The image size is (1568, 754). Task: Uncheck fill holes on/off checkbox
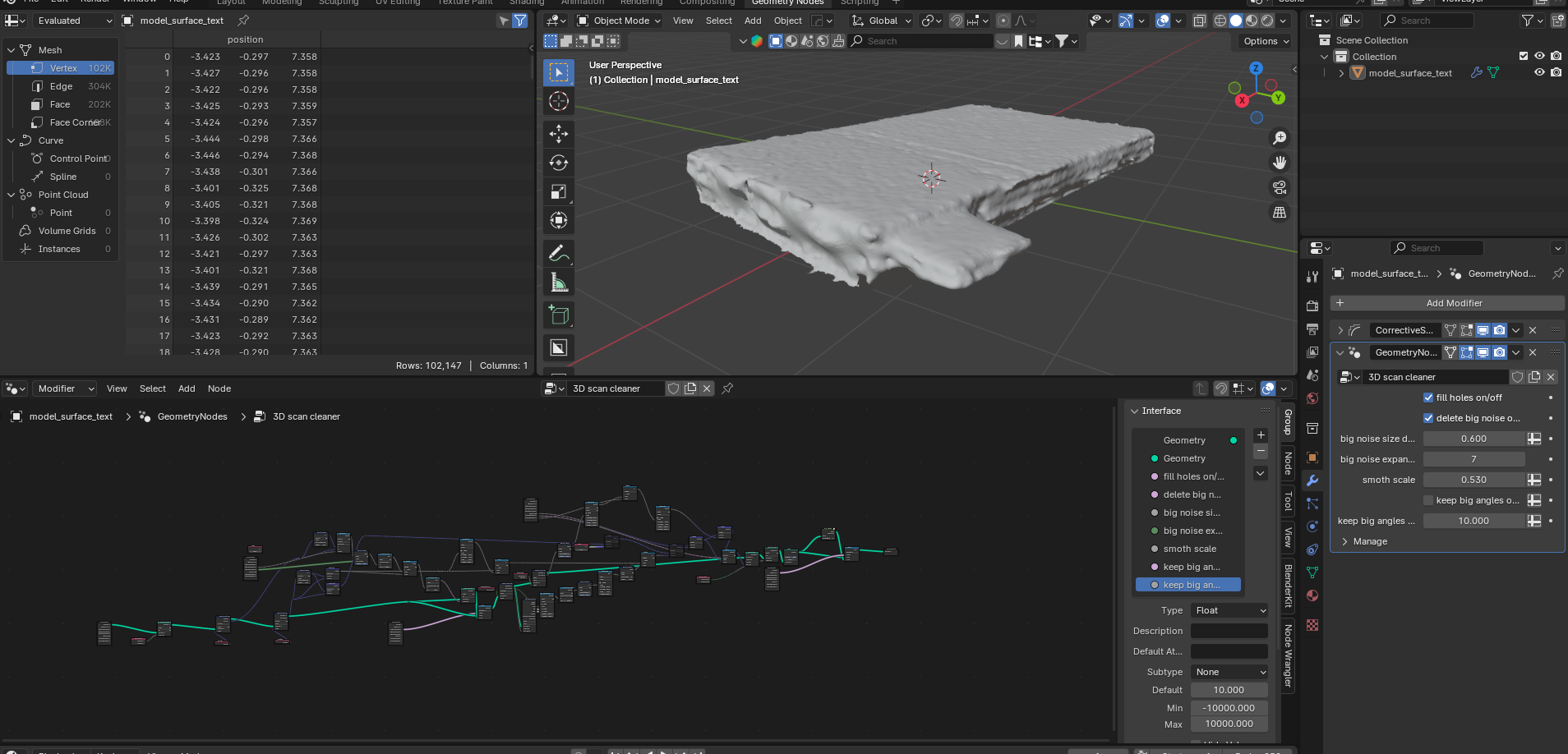click(x=1428, y=398)
